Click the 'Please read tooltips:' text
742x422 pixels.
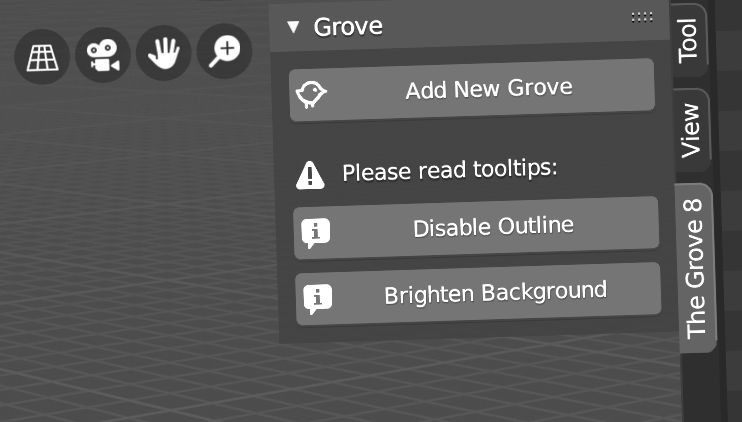450,170
